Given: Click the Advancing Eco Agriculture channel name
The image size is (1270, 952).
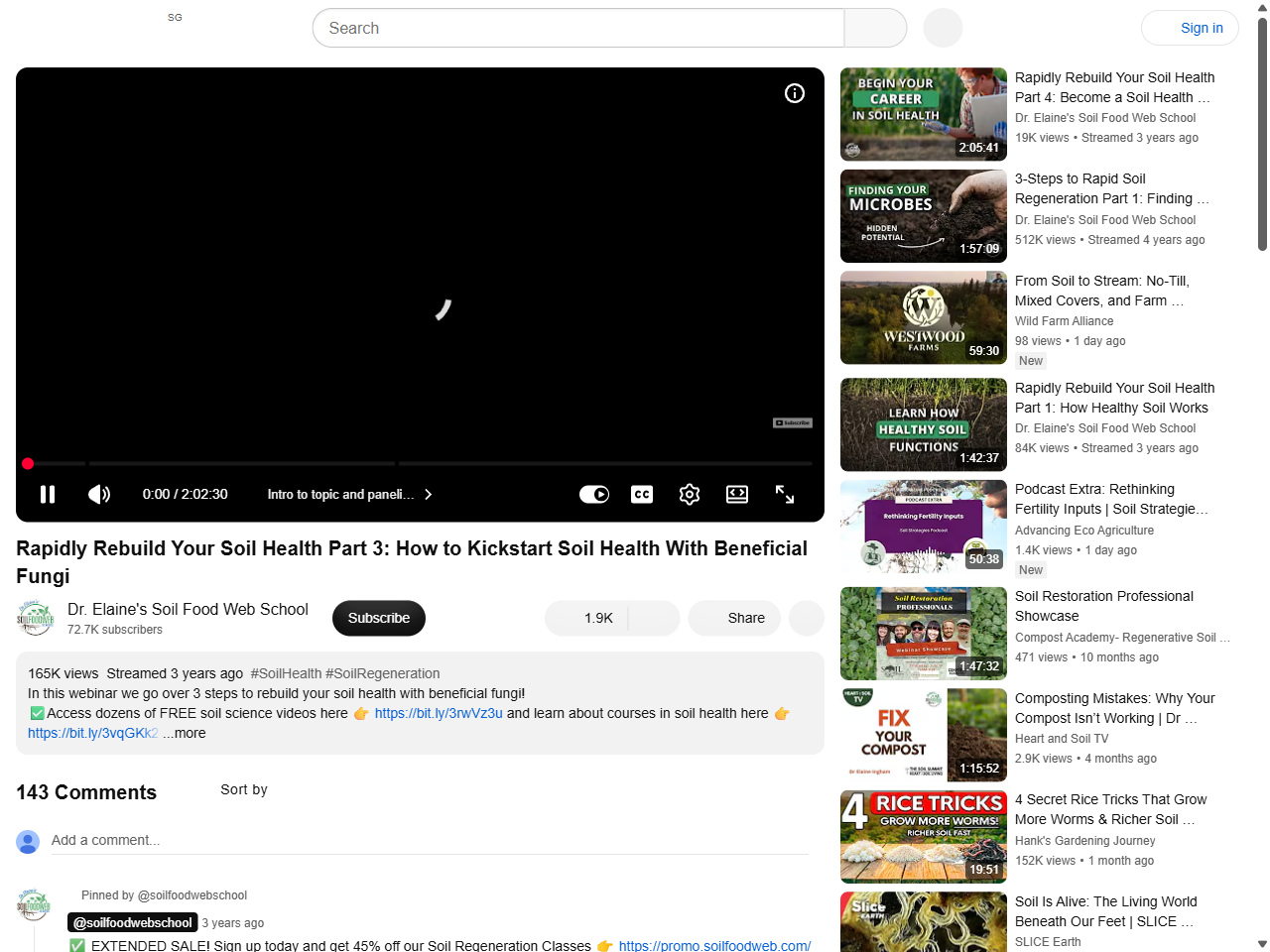Looking at the screenshot, I should point(1084,531).
